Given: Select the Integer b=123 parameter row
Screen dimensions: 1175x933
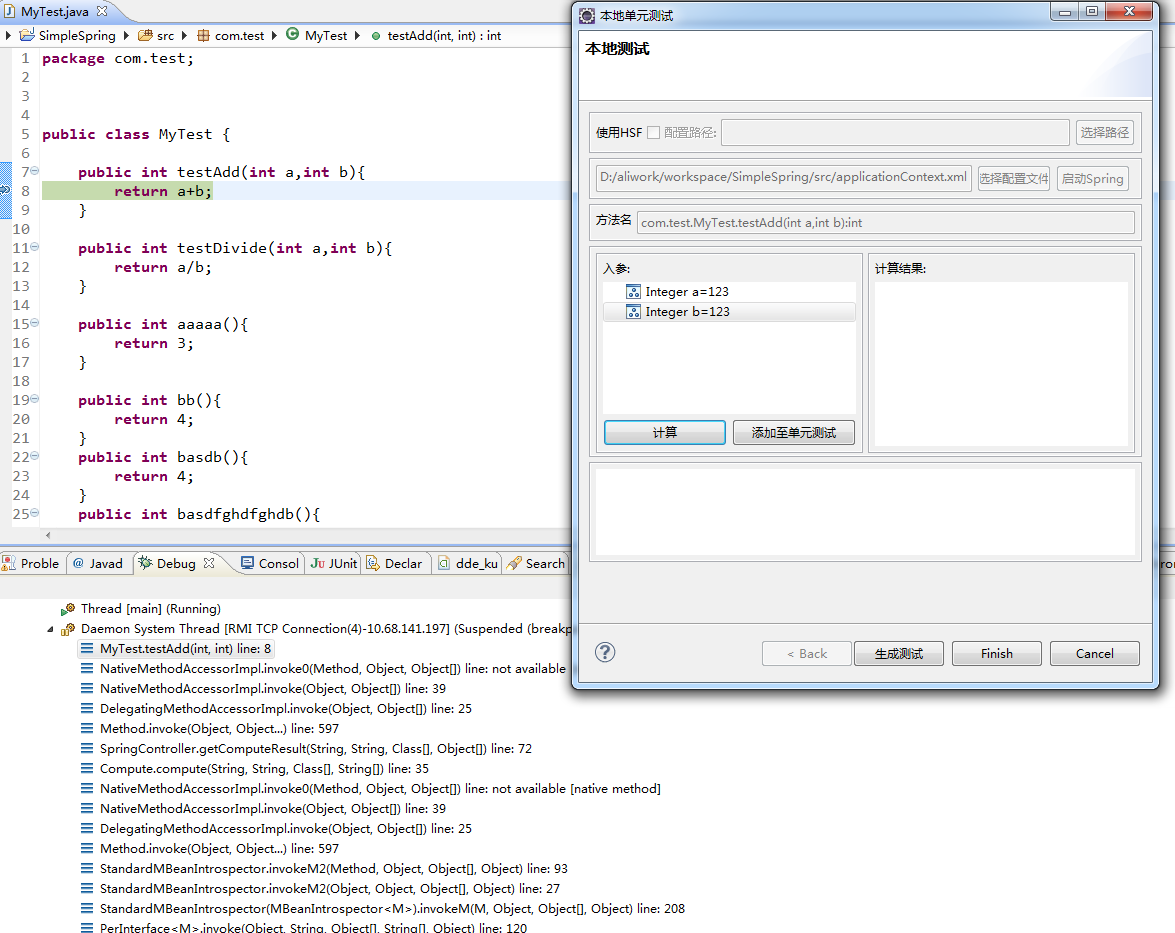Looking at the screenshot, I should tap(728, 312).
